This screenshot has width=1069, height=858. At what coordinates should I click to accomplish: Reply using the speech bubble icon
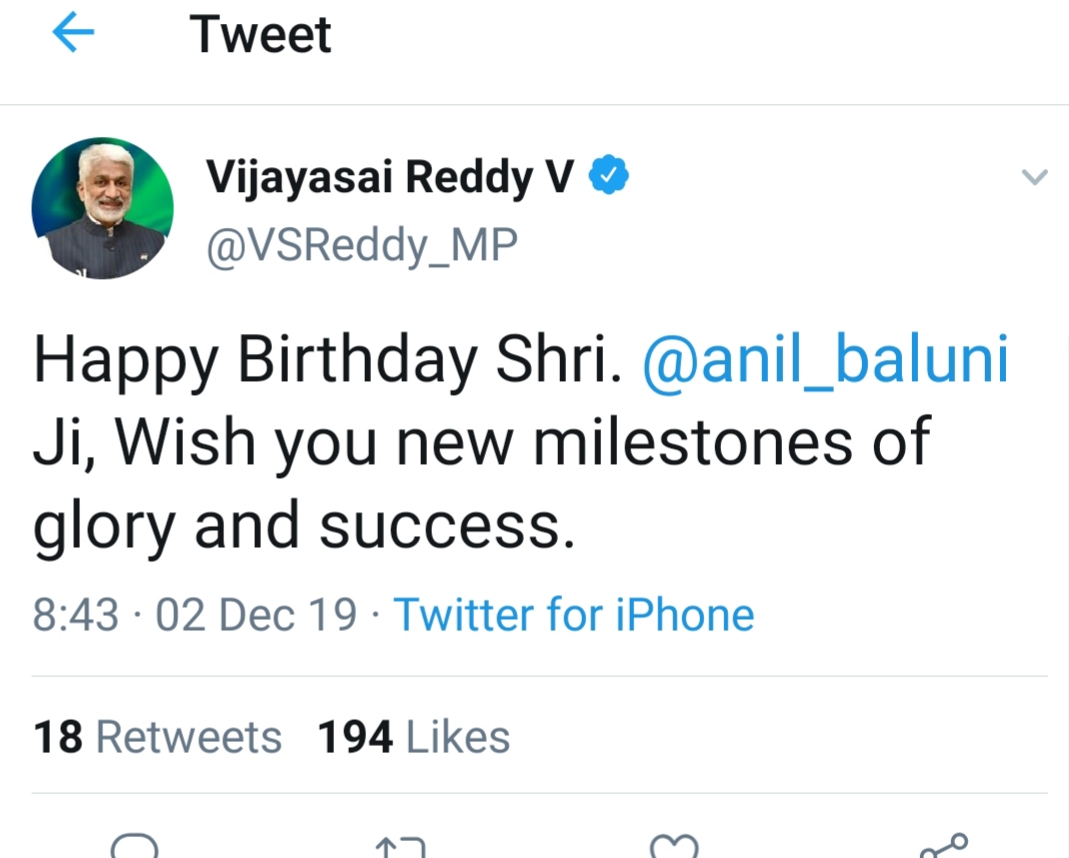(x=134, y=848)
